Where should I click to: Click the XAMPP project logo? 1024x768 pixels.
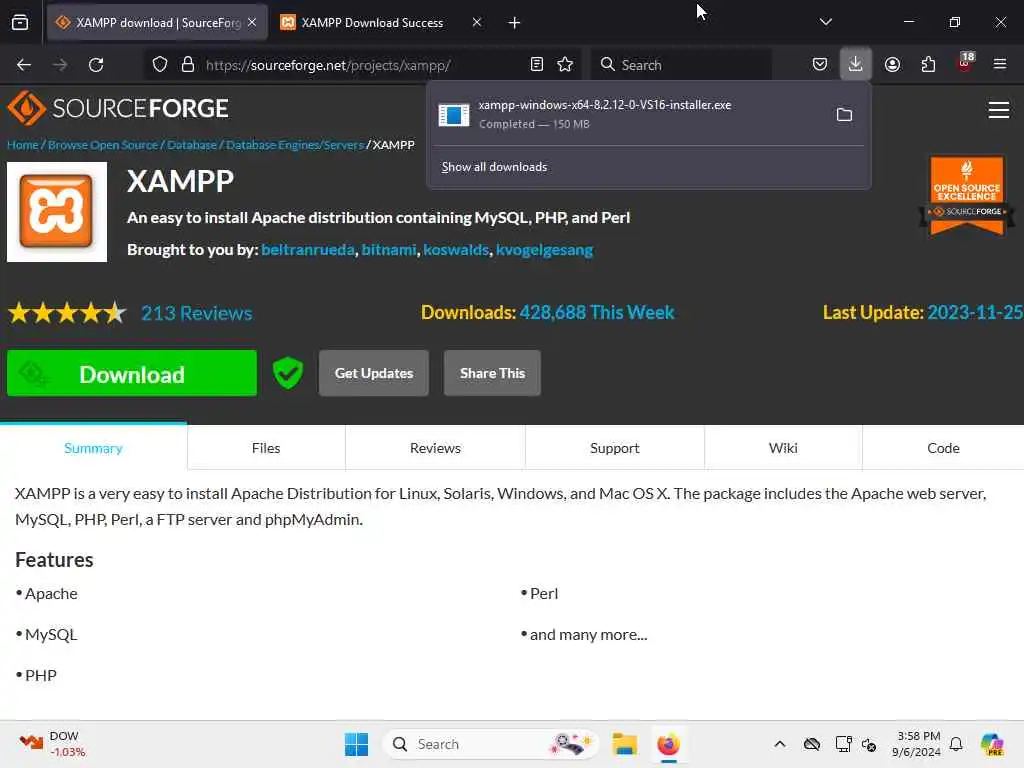[57, 212]
